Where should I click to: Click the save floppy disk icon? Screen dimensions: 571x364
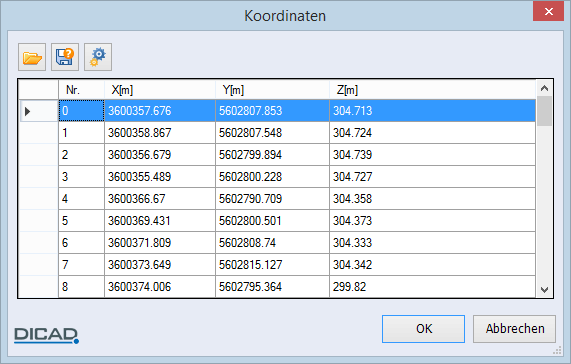coord(65,57)
